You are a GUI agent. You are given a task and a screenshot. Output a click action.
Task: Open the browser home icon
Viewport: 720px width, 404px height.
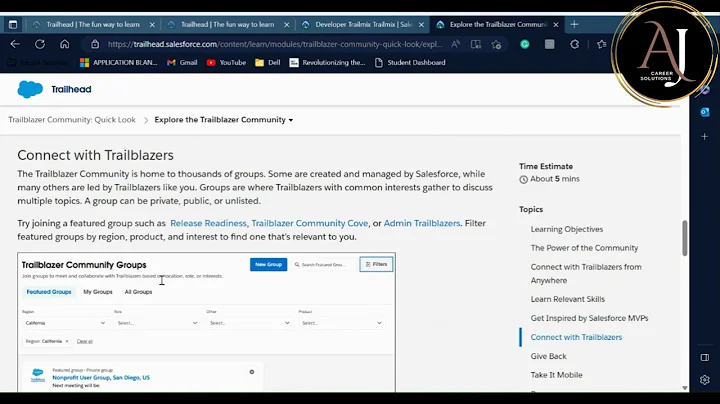tap(65, 44)
